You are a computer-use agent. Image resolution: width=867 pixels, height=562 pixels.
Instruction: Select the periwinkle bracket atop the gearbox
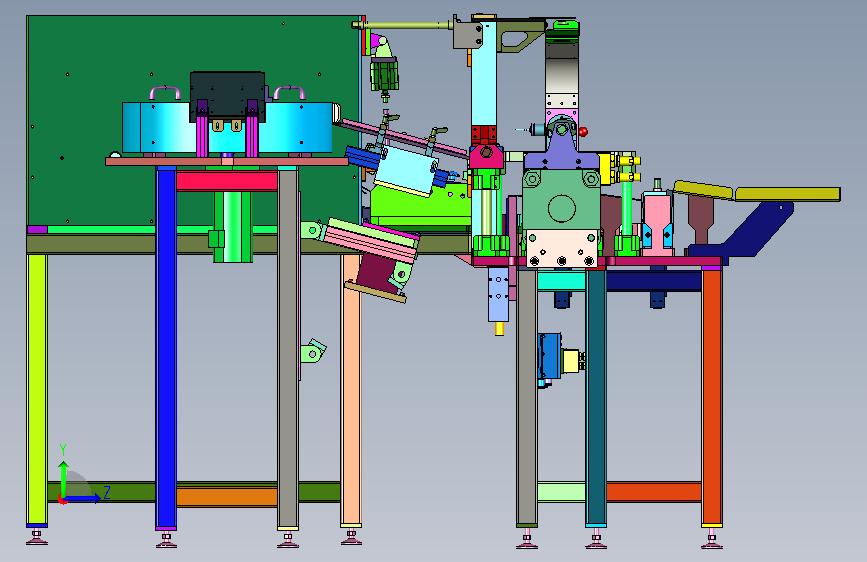[x=561, y=155]
